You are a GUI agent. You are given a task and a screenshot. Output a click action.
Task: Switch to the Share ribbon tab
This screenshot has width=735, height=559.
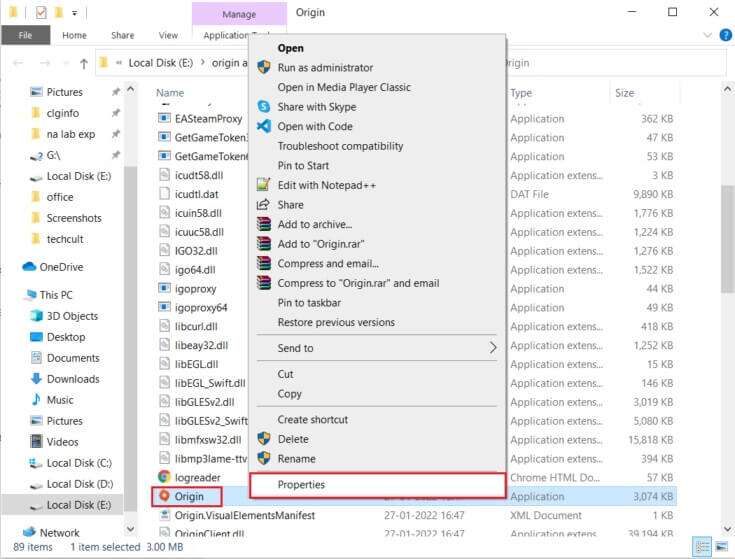coord(123,35)
